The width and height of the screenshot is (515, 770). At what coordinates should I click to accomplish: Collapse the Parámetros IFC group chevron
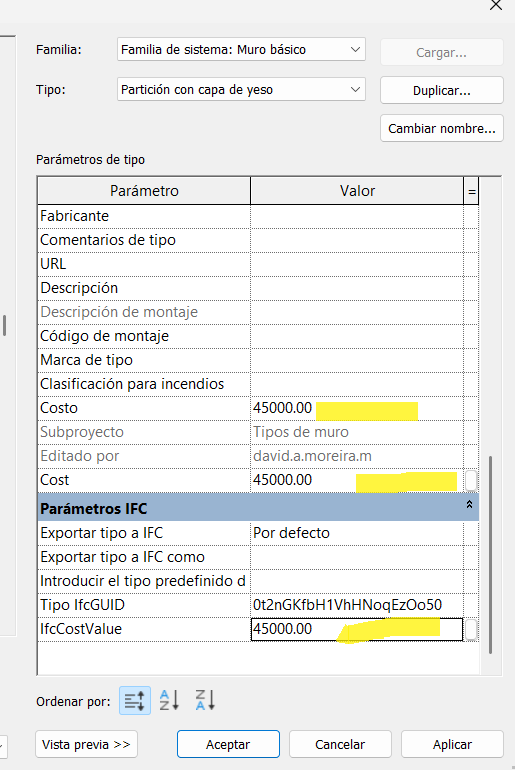(x=469, y=505)
